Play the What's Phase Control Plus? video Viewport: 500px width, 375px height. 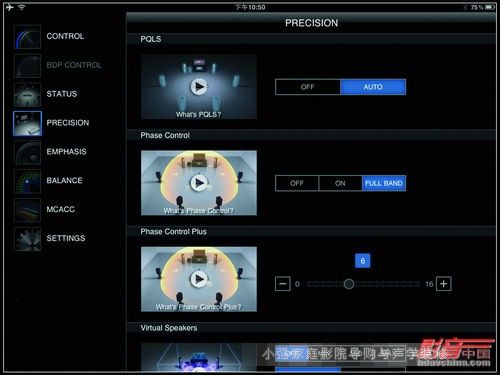[x=199, y=279]
